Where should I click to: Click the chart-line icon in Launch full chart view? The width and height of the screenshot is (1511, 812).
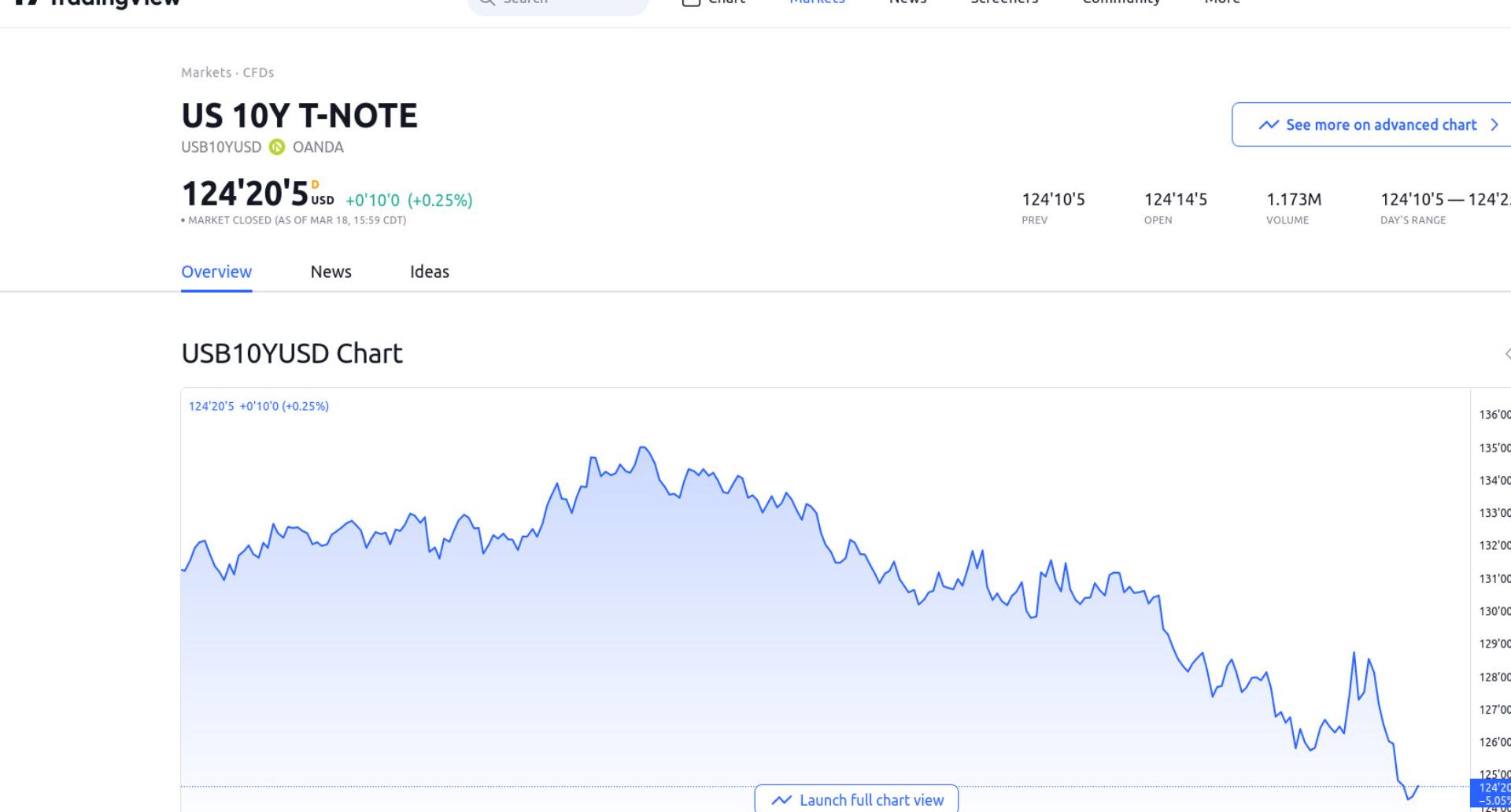point(781,800)
